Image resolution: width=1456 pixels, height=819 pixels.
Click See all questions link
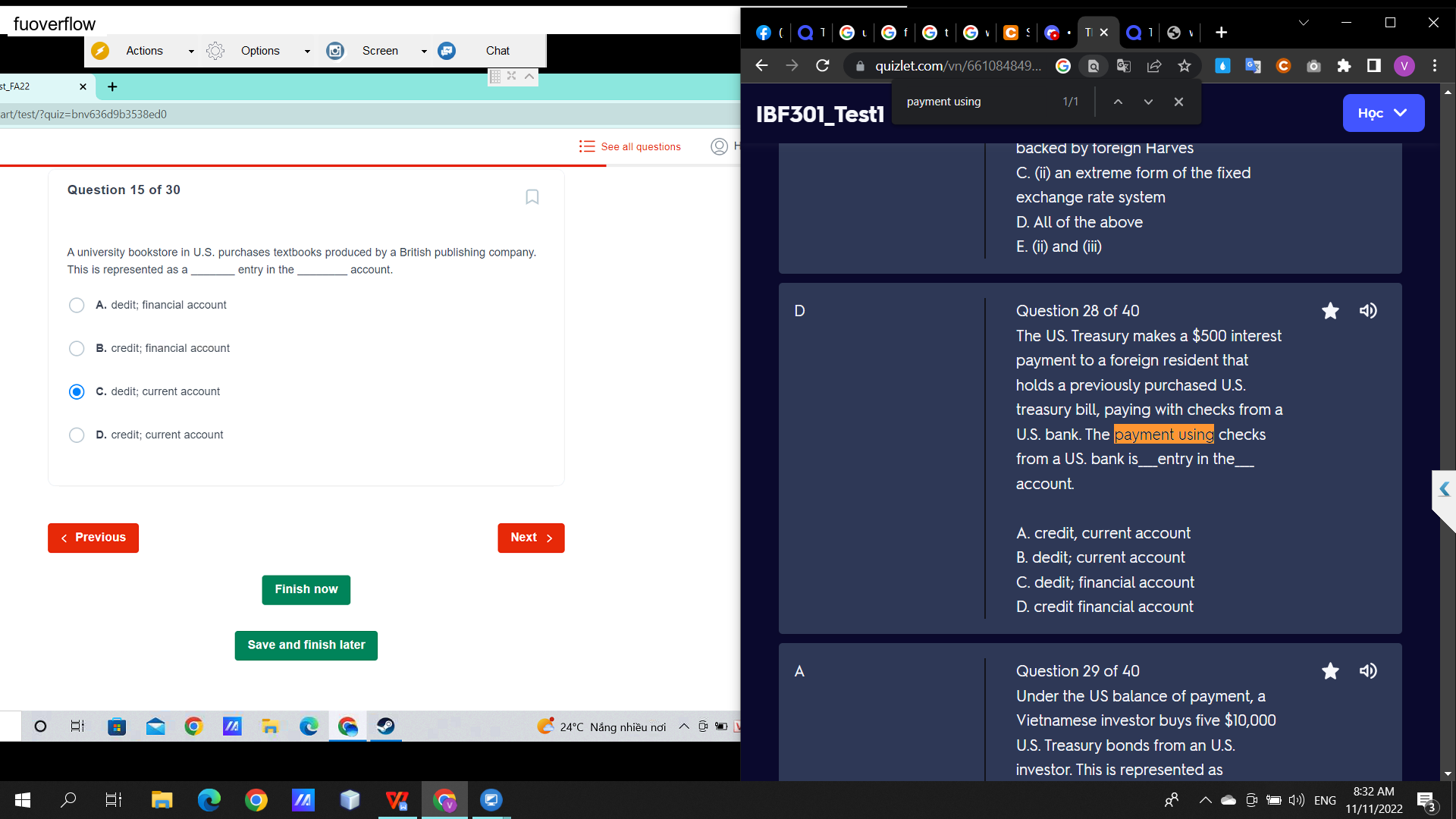point(629,146)
